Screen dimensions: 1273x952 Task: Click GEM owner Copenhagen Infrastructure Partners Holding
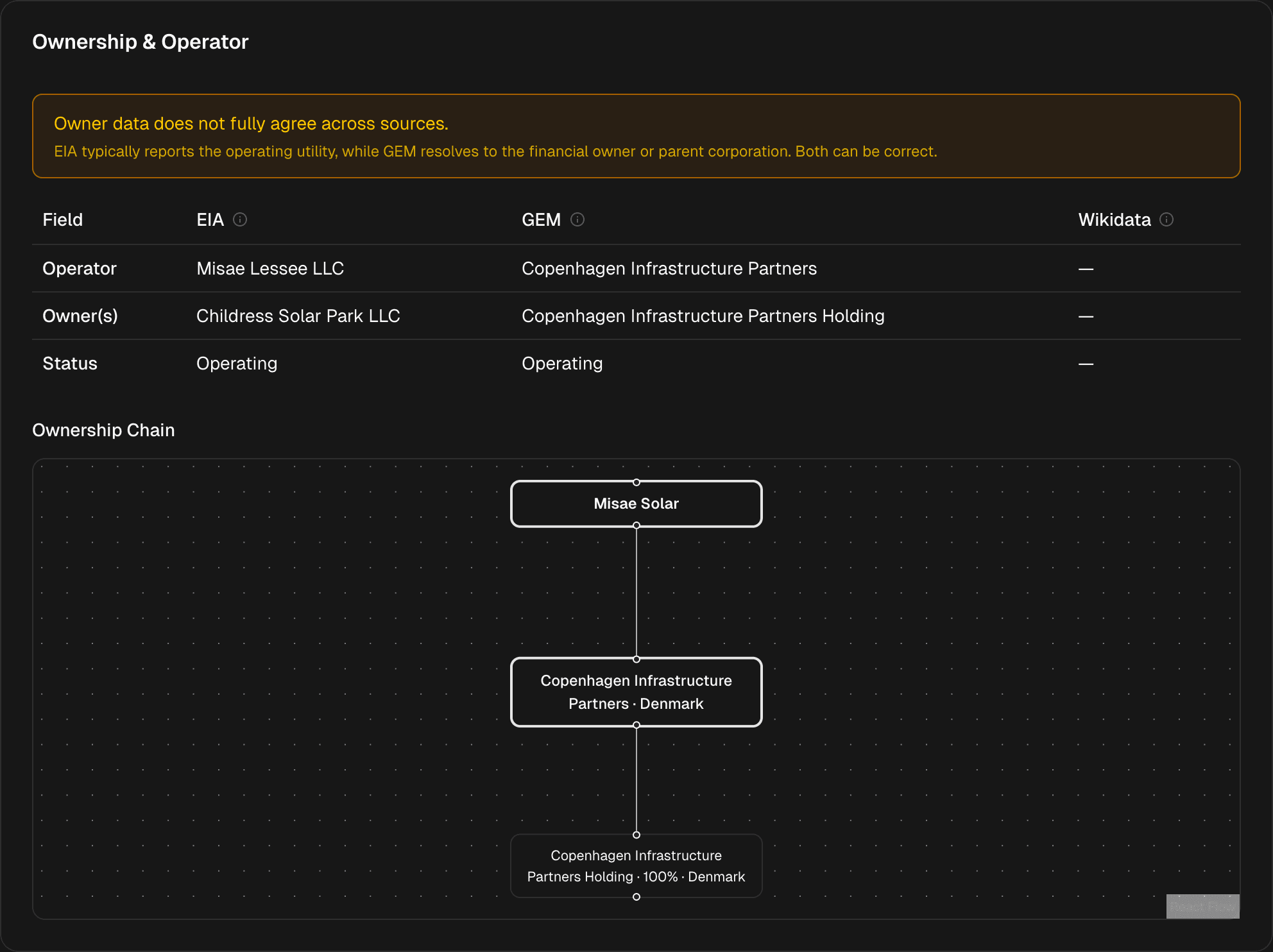pos(703,316)
